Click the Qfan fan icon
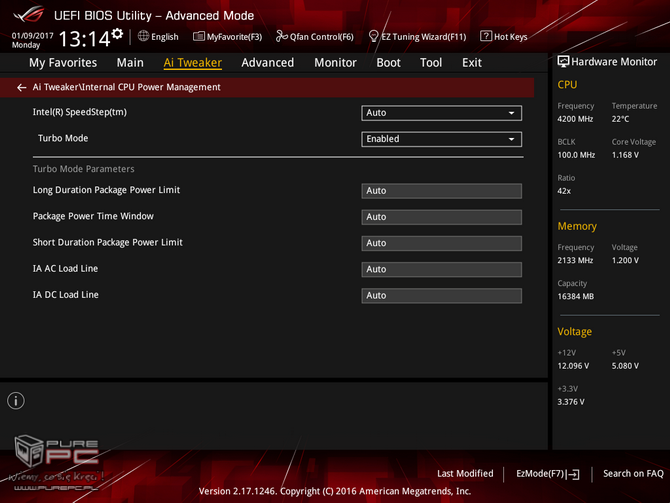The width and height of the screenshot is (670, 503). click(x=282, y=36)
